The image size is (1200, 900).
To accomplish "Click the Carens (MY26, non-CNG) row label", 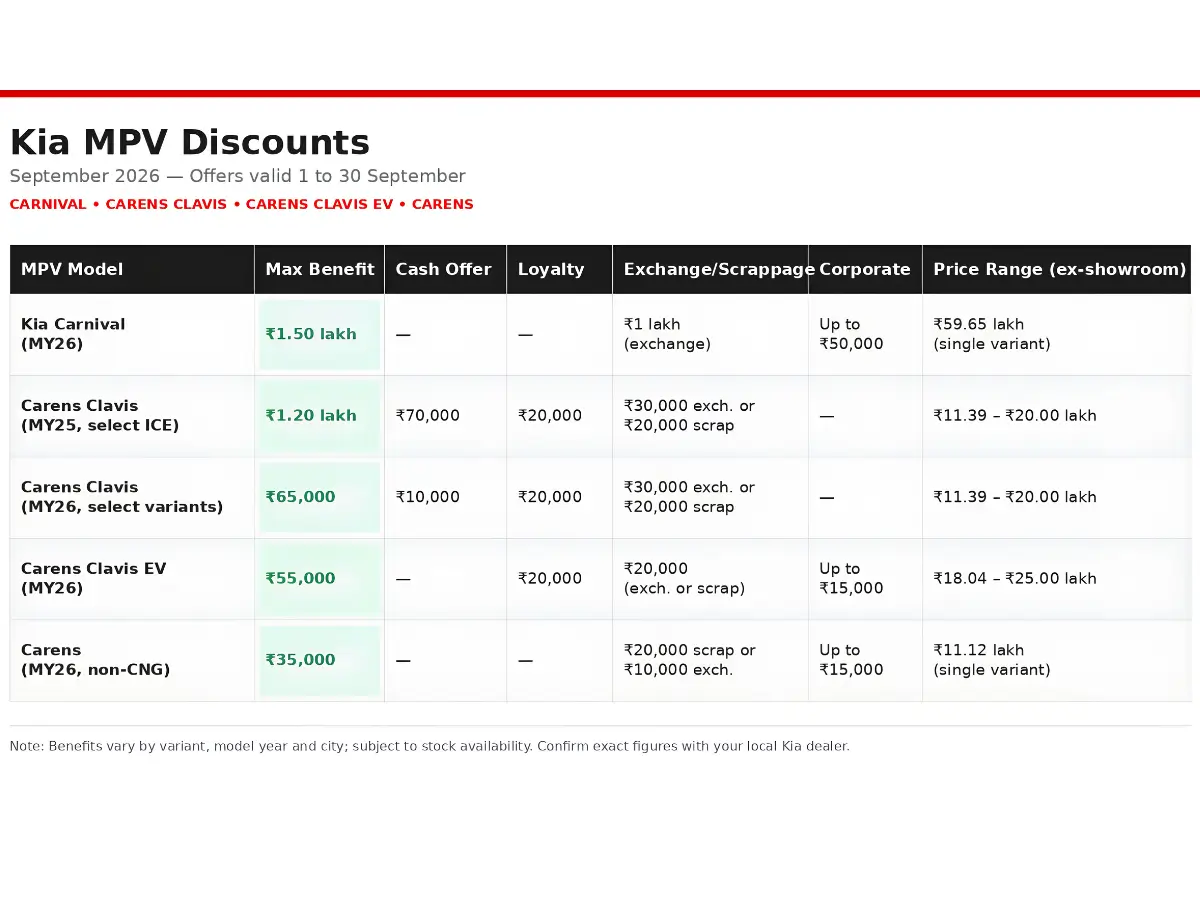I will point(95,660).
